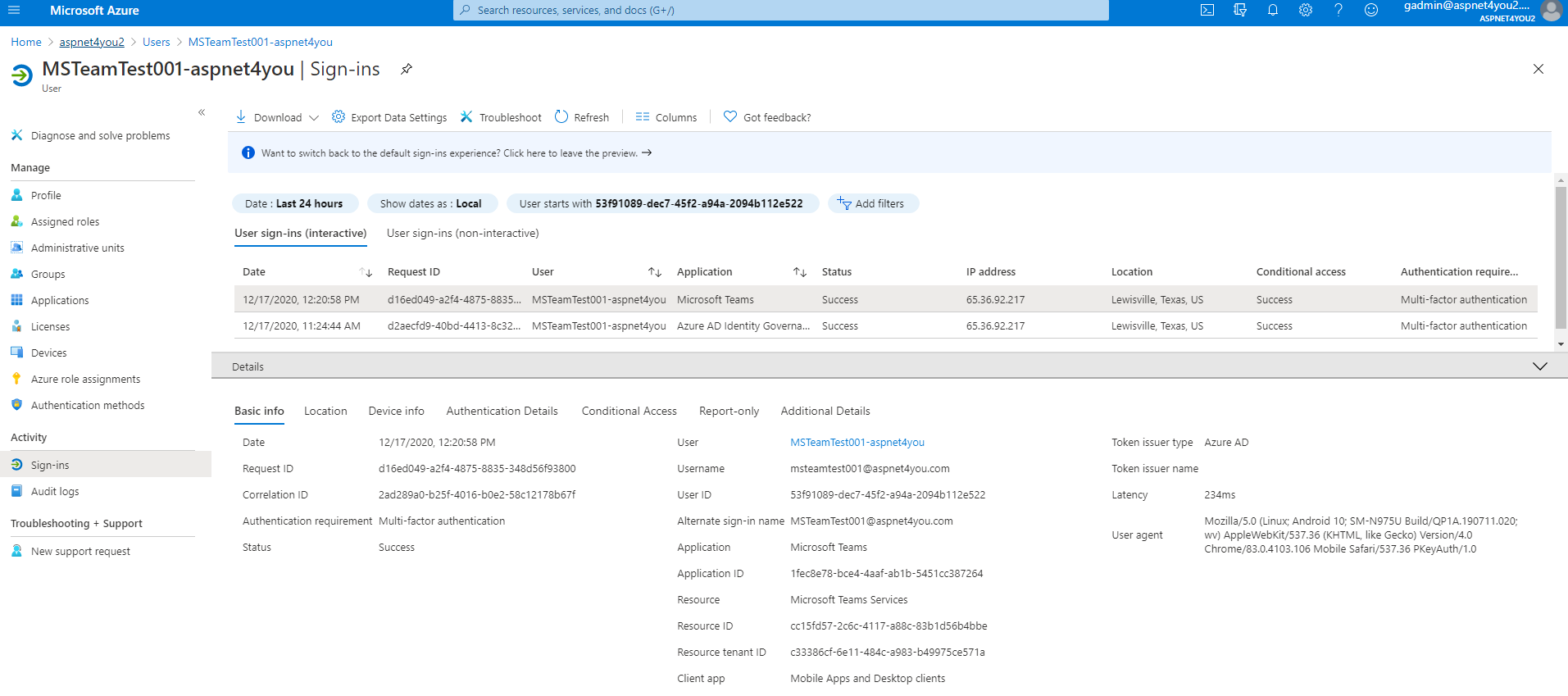Open the Help question mark

point(1338,11)
